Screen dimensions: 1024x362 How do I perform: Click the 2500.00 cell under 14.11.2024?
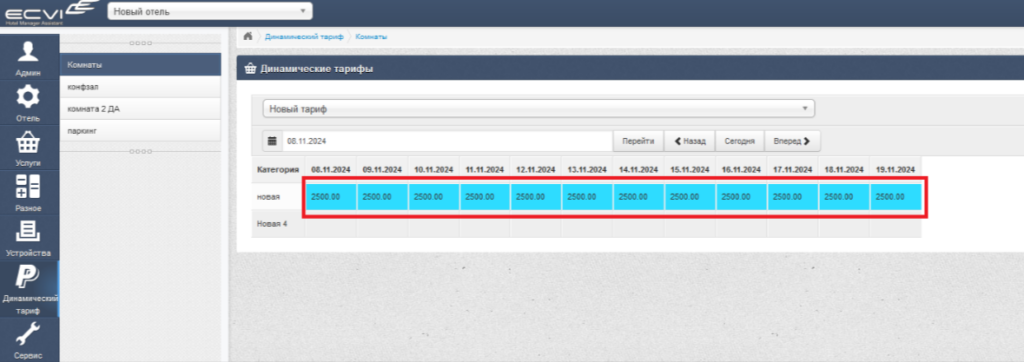639,197
